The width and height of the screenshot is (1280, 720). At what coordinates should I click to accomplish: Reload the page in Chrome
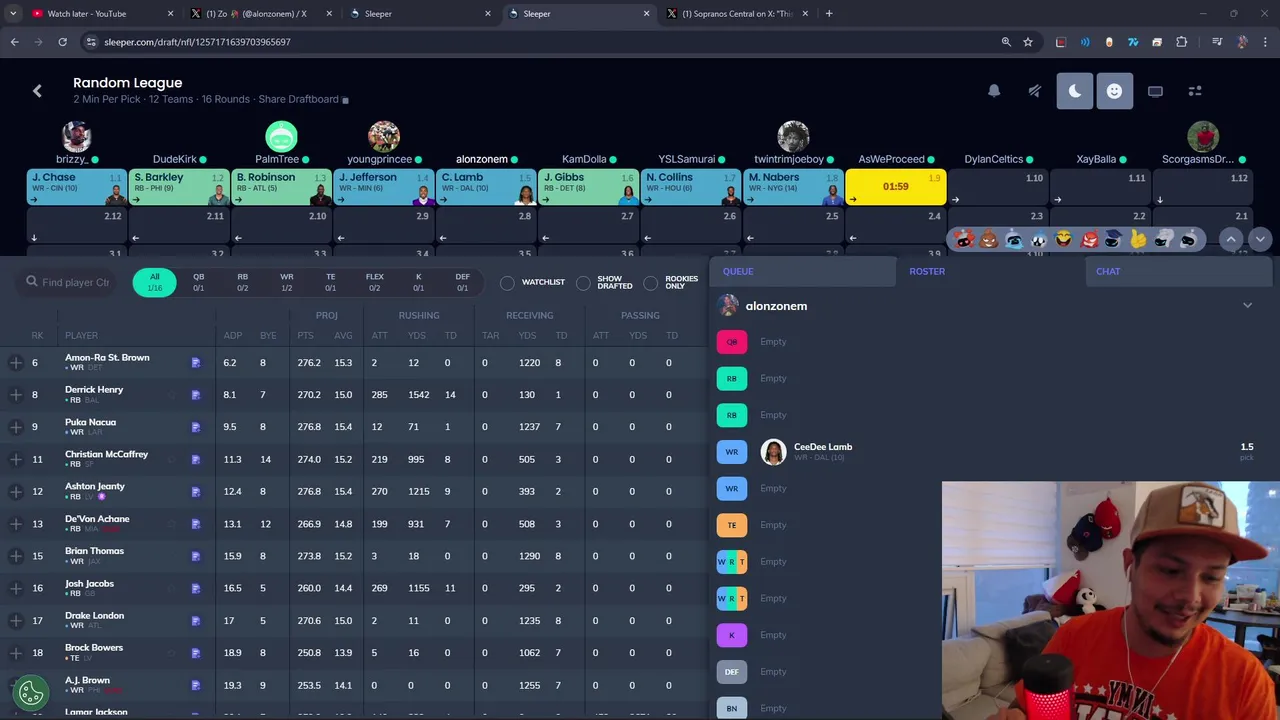click(x=62, y=42)
